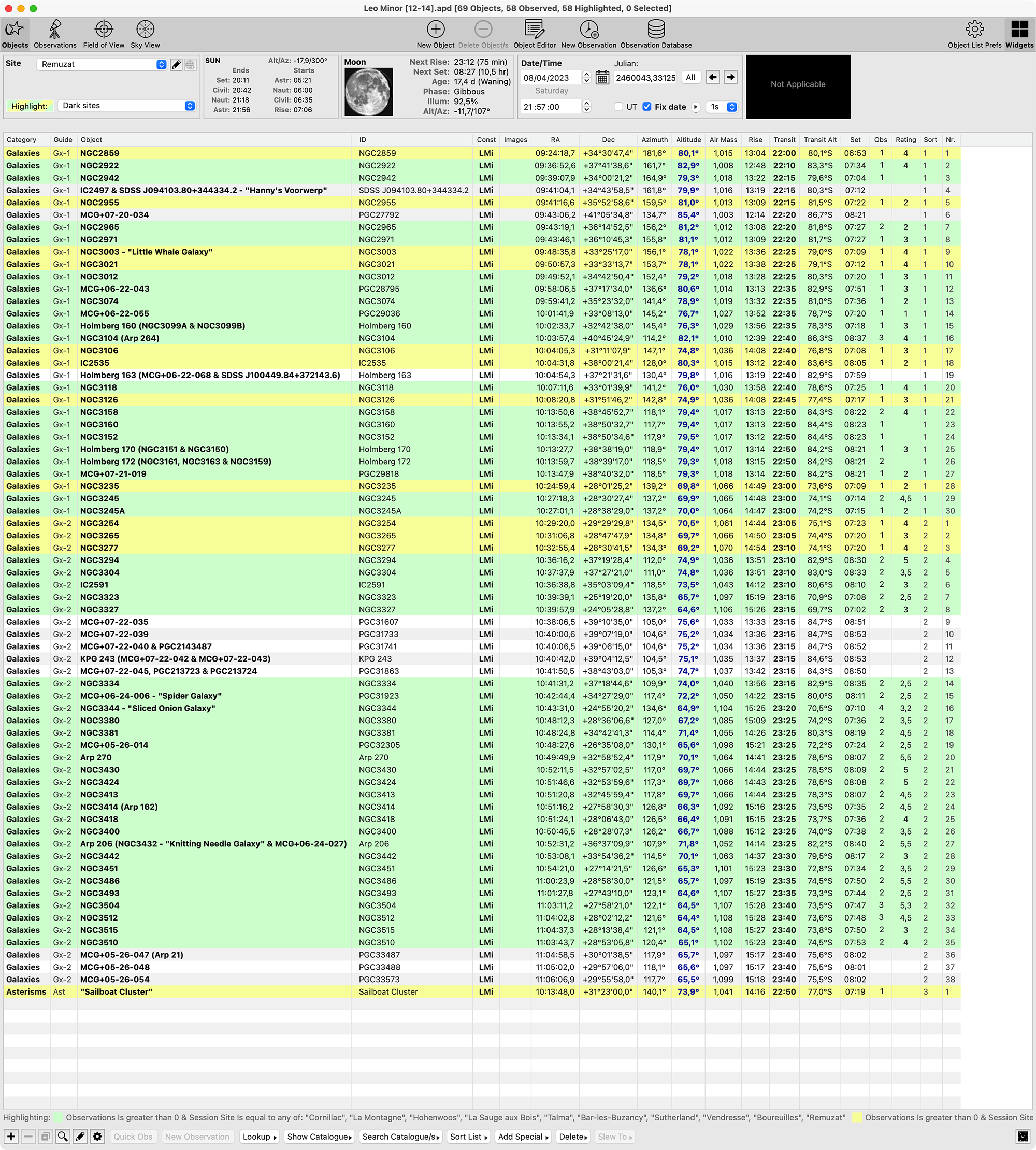
Task: Open the 1s time step dropdown
Action: [x=722, y=107]
